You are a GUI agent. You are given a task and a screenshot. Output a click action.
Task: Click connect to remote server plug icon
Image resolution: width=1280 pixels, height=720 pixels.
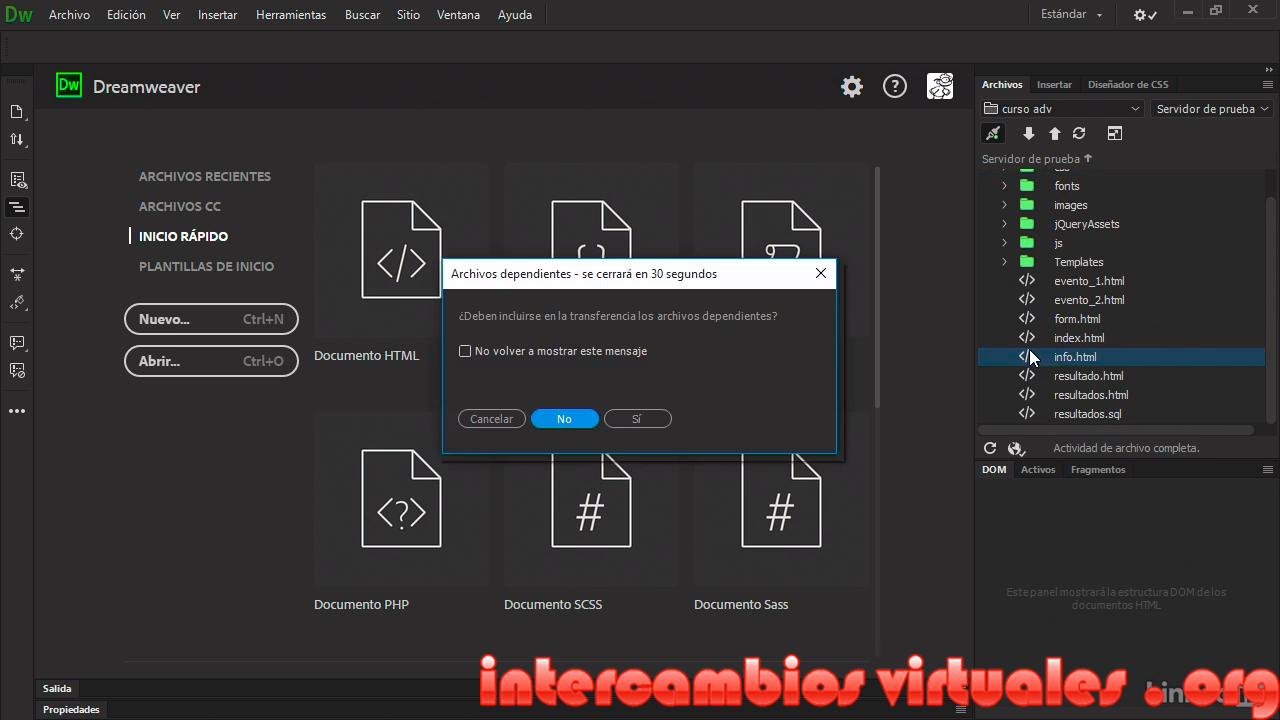coord(992,134)
